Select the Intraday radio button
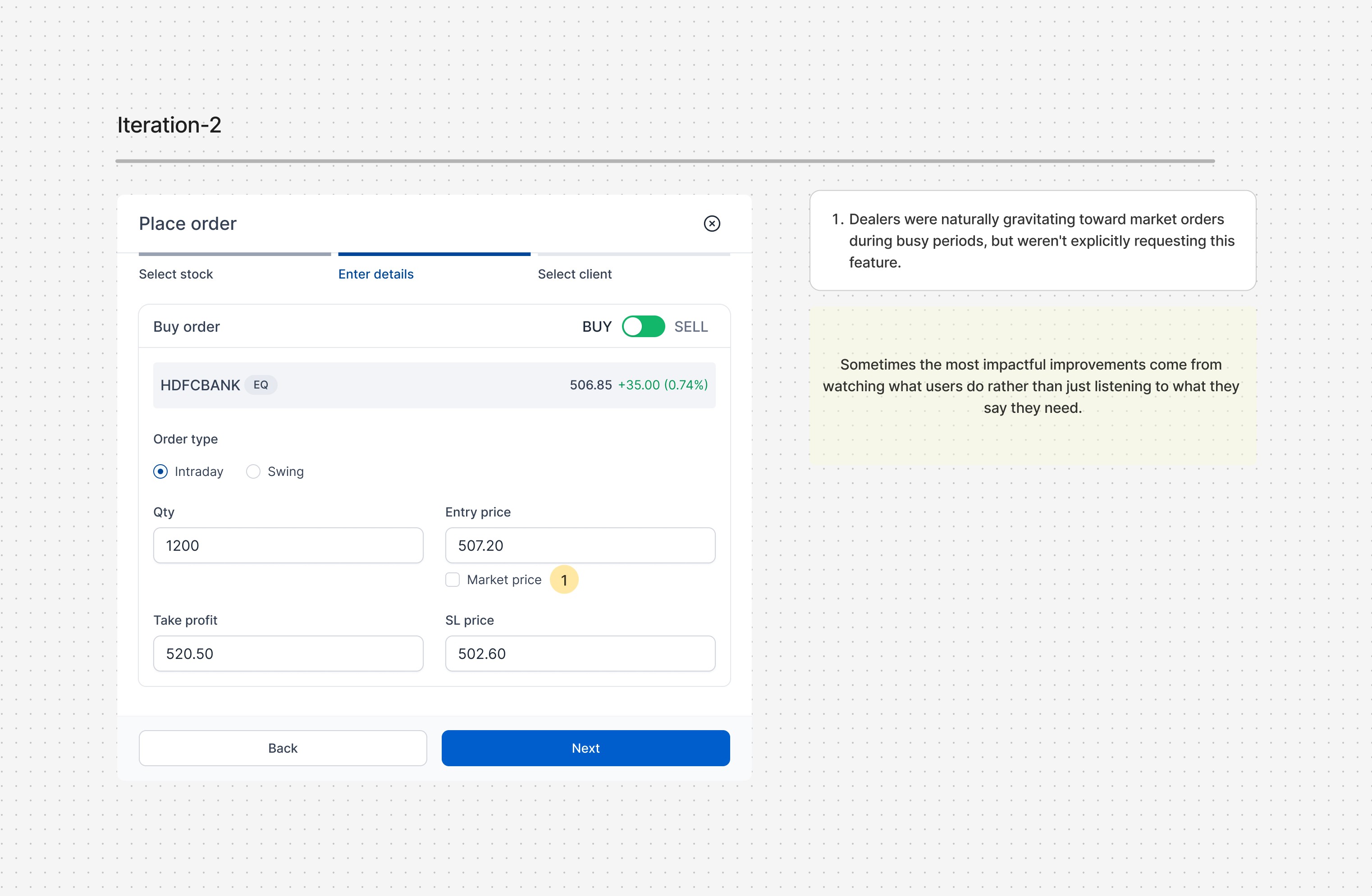Viewport: 1372px width, 896px height. coord(161,471)
